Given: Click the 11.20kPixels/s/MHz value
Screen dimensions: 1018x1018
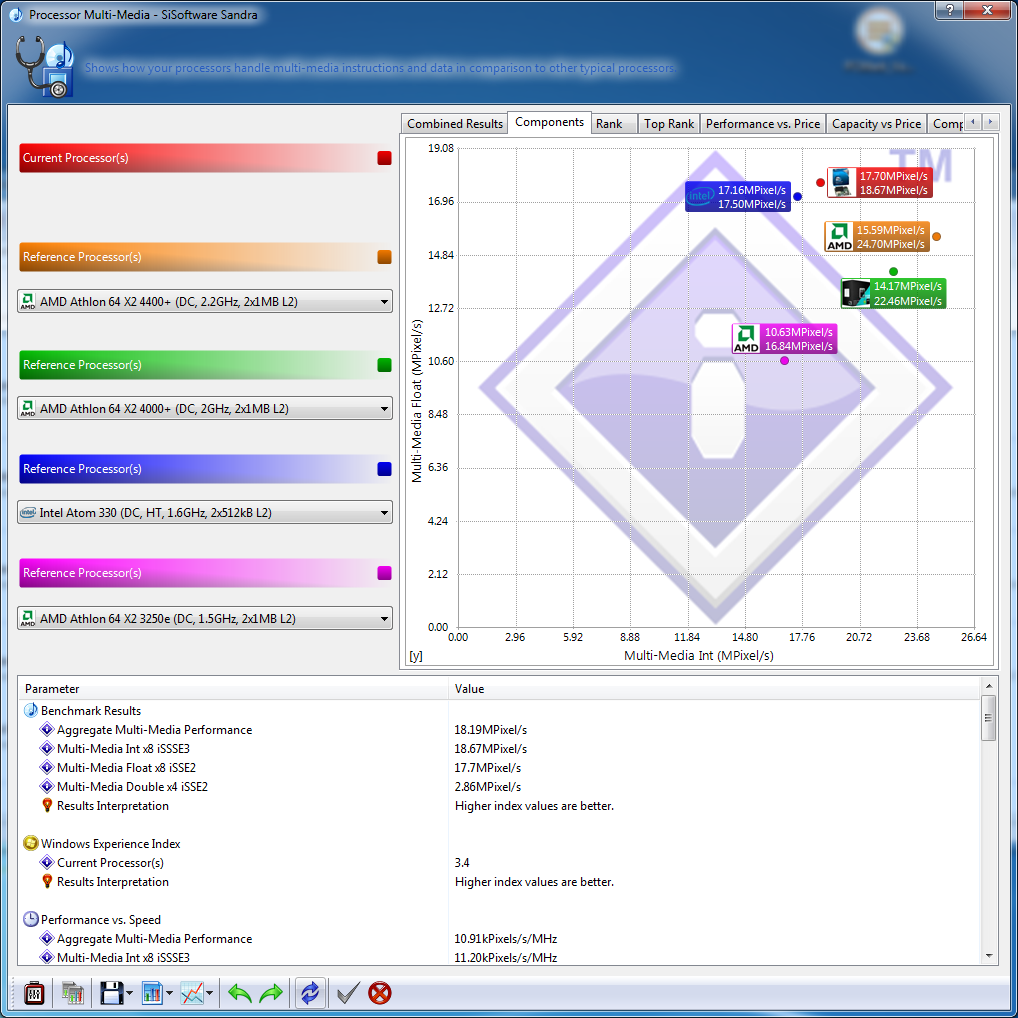Looking at the screenshot, I should click(x=506, y=958).
